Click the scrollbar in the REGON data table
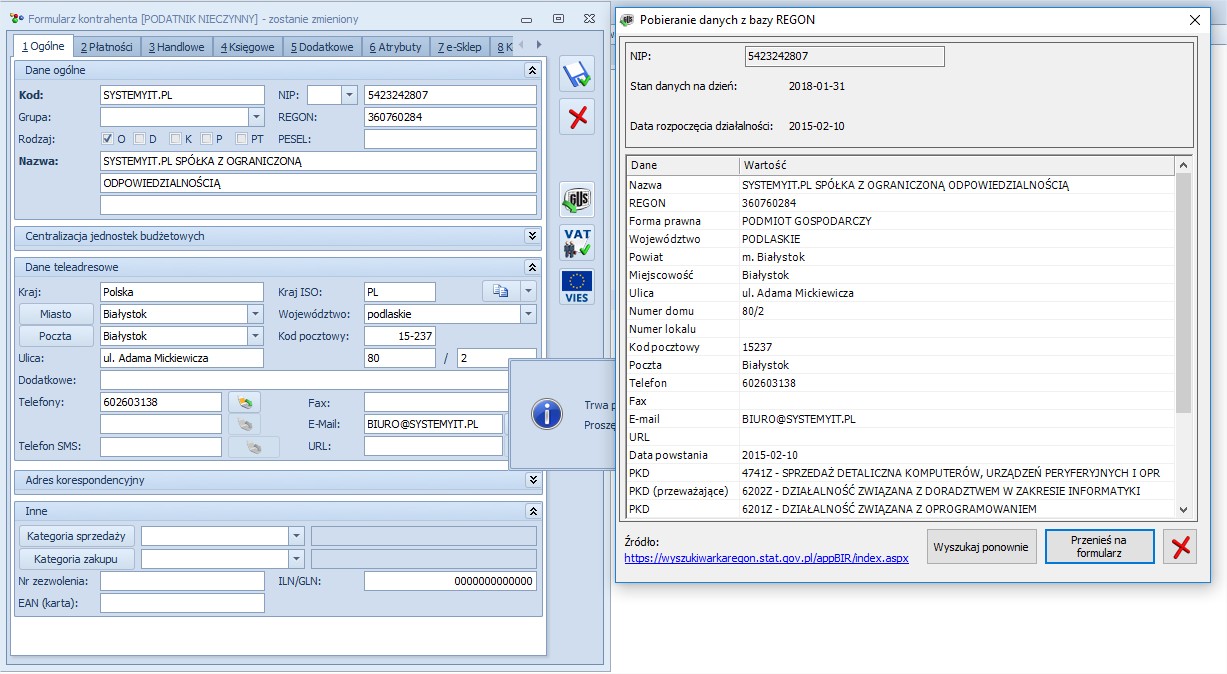 click(1183, 293)
